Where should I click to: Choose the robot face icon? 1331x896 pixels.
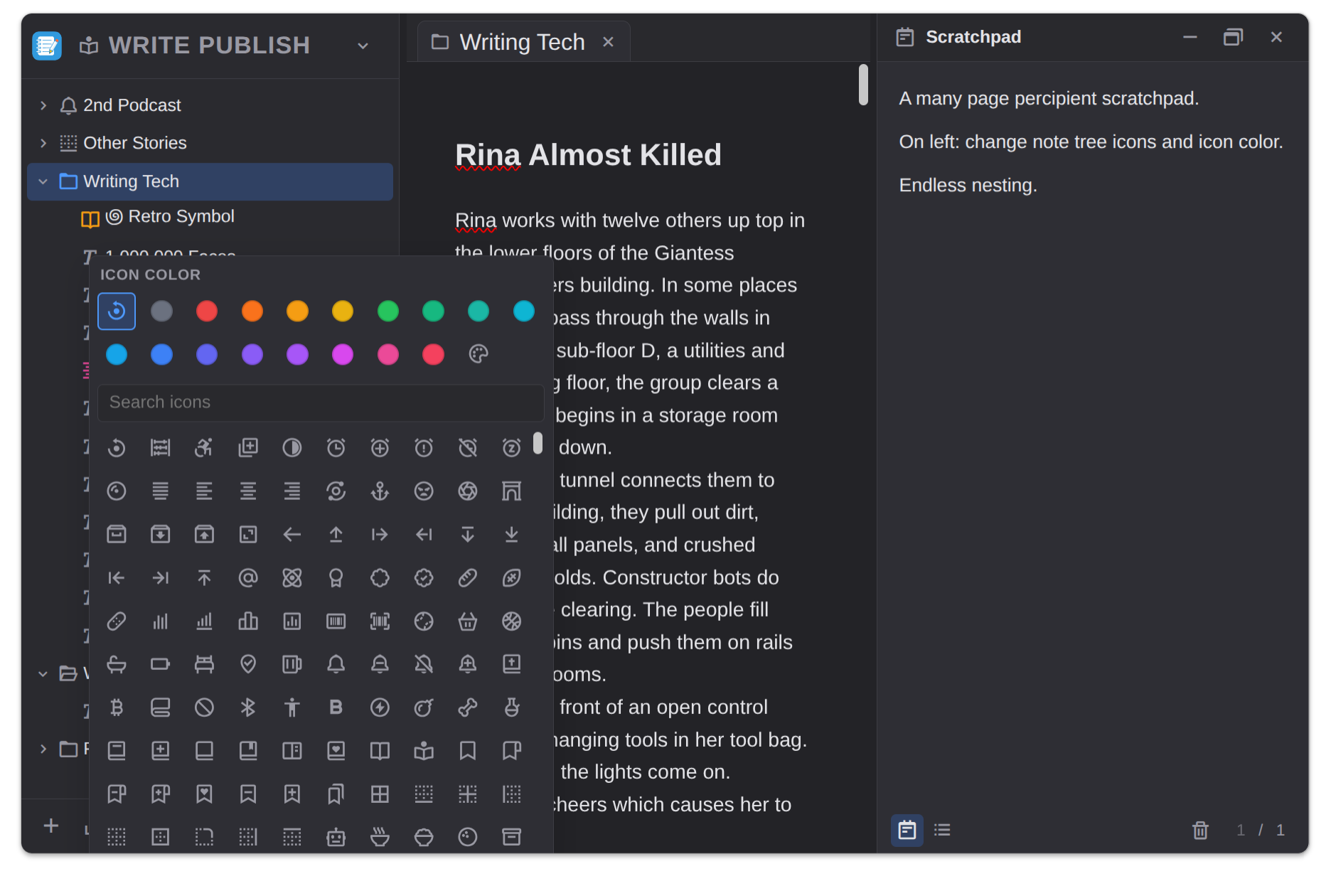pyautogui.click(x=336, y=837)
